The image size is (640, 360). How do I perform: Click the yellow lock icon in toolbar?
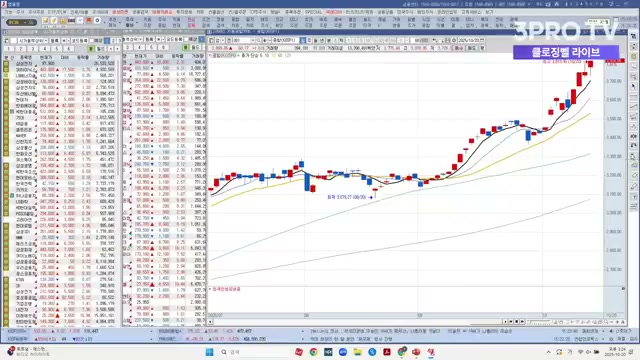pyautogui.click(x=62, y=20)
